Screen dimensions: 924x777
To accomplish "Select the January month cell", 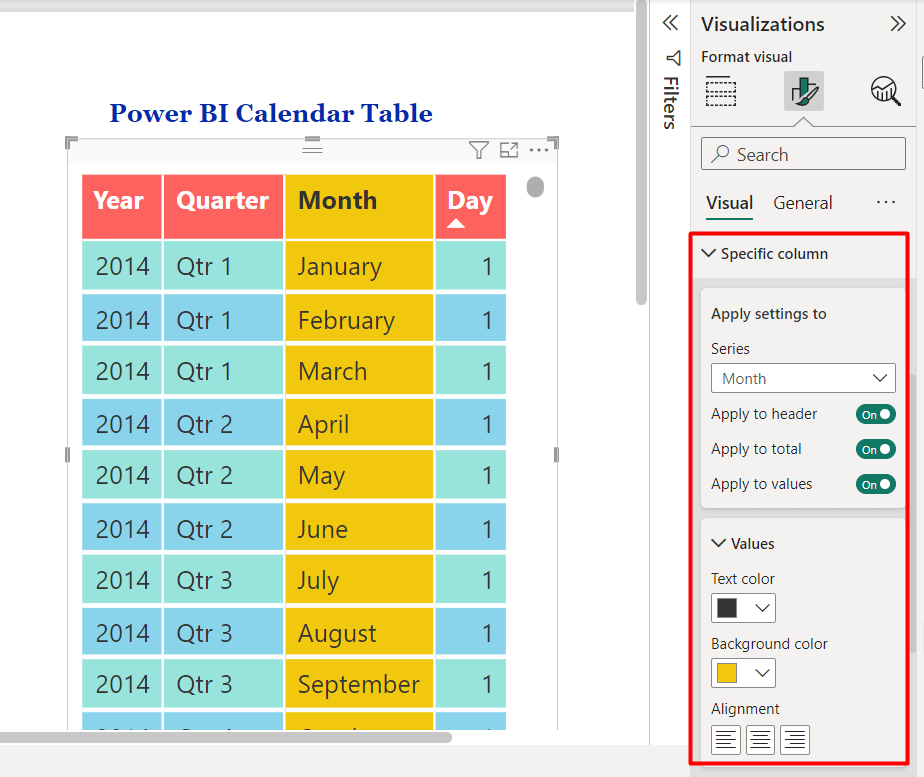I will [x=359, y=266].
